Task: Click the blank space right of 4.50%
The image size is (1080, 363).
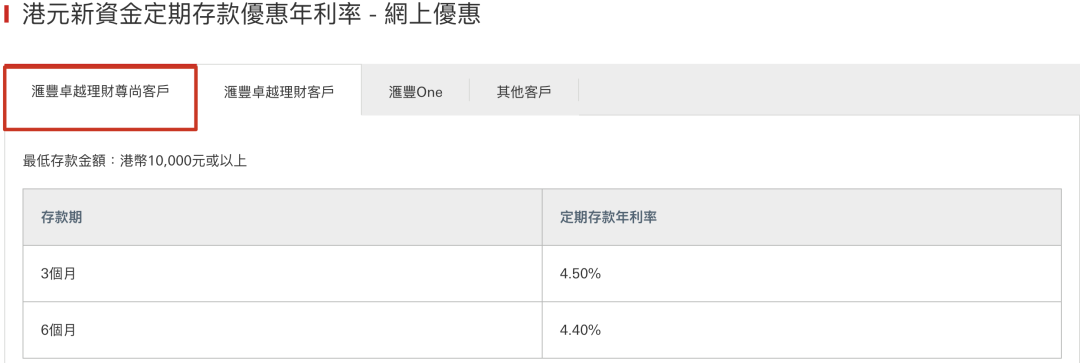Action: pos(833,273)
